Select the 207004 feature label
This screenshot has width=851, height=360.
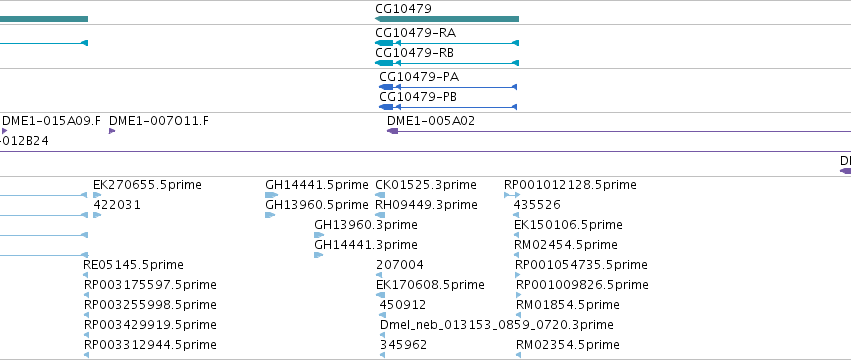[400, 265]
